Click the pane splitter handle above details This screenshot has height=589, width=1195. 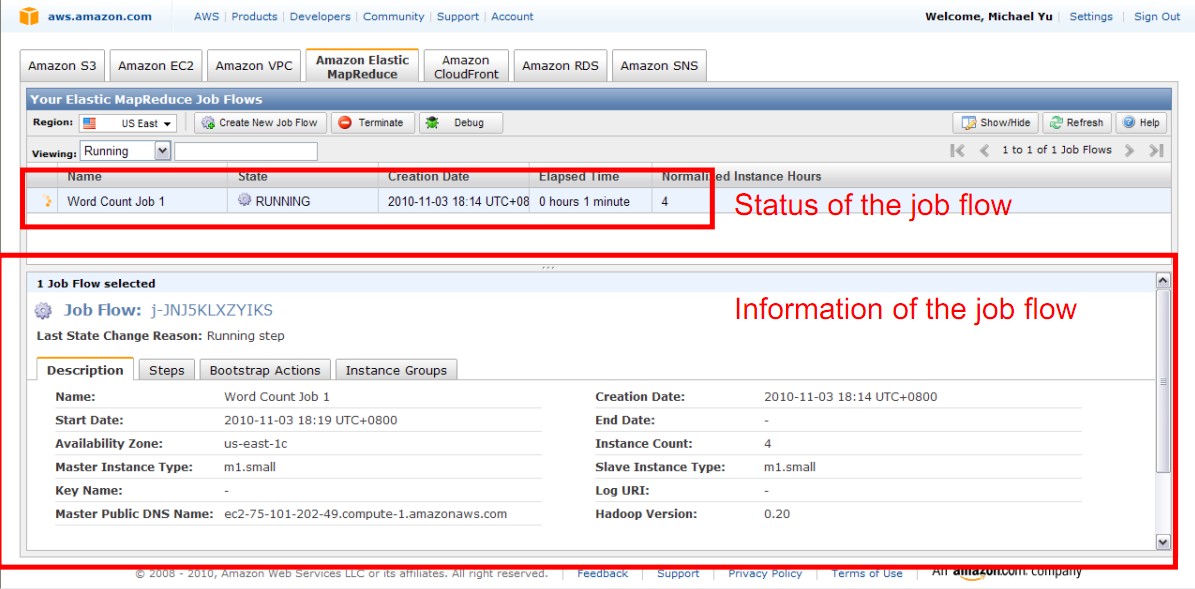pos(547,267)
